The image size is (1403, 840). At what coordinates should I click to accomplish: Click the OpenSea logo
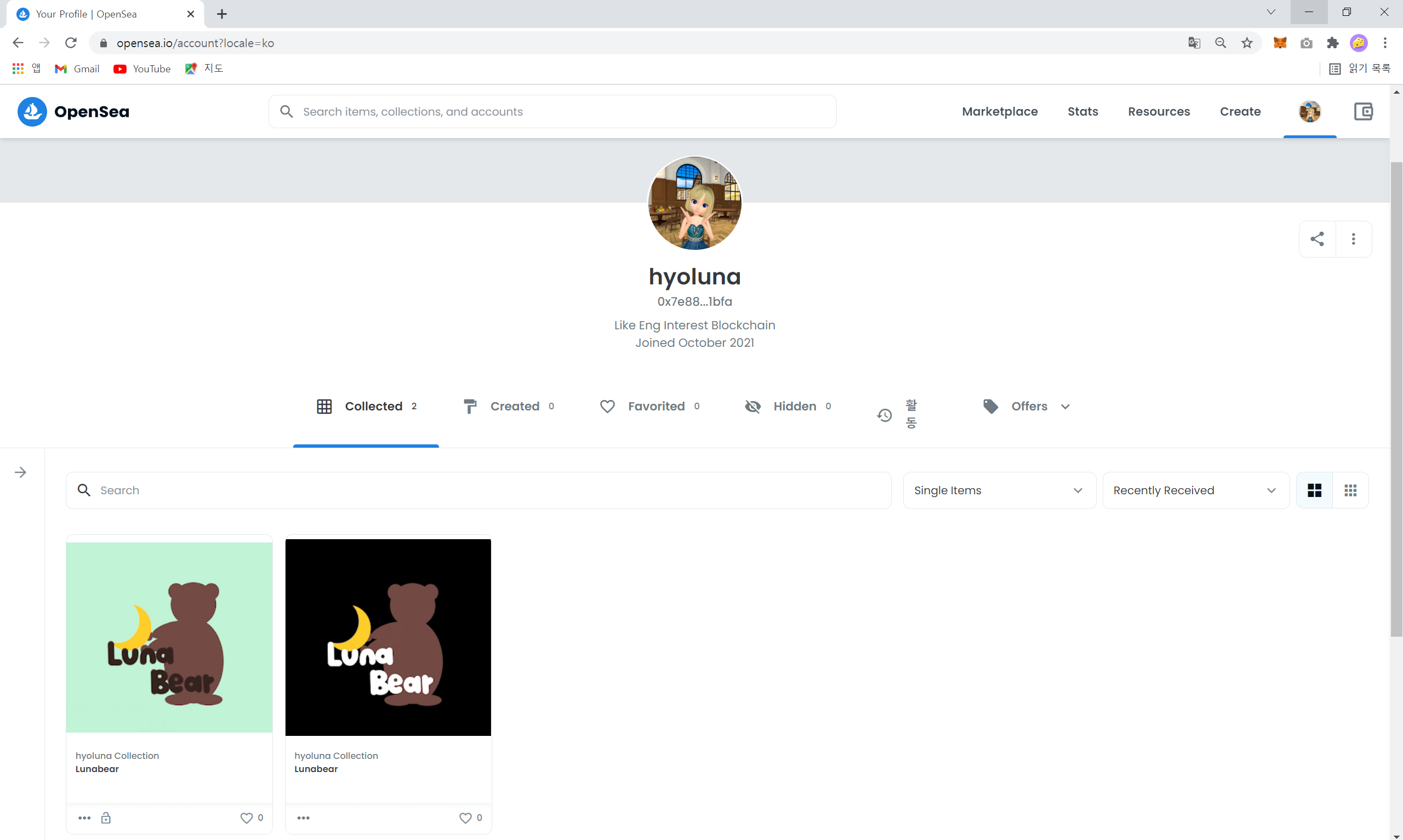point(73,112)
